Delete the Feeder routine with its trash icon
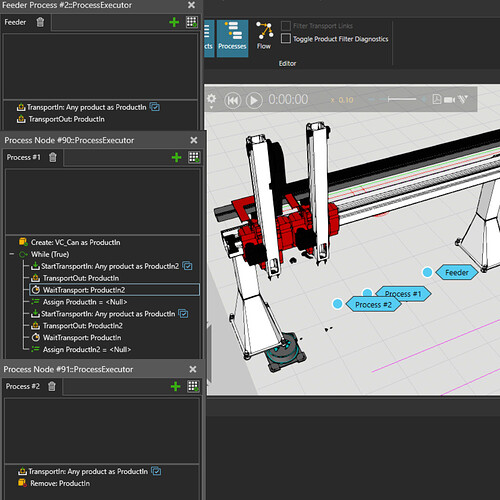 pos(40,22)
